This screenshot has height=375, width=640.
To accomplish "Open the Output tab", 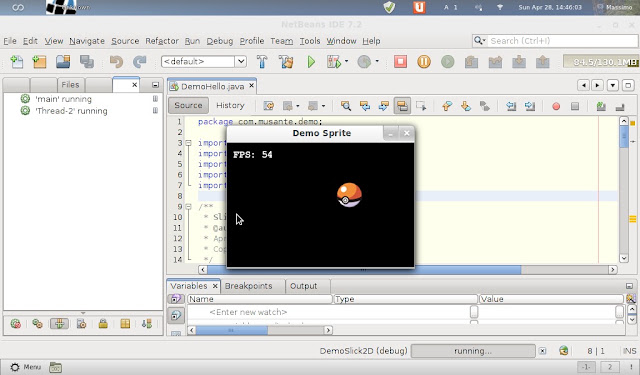I will (303, 286).
